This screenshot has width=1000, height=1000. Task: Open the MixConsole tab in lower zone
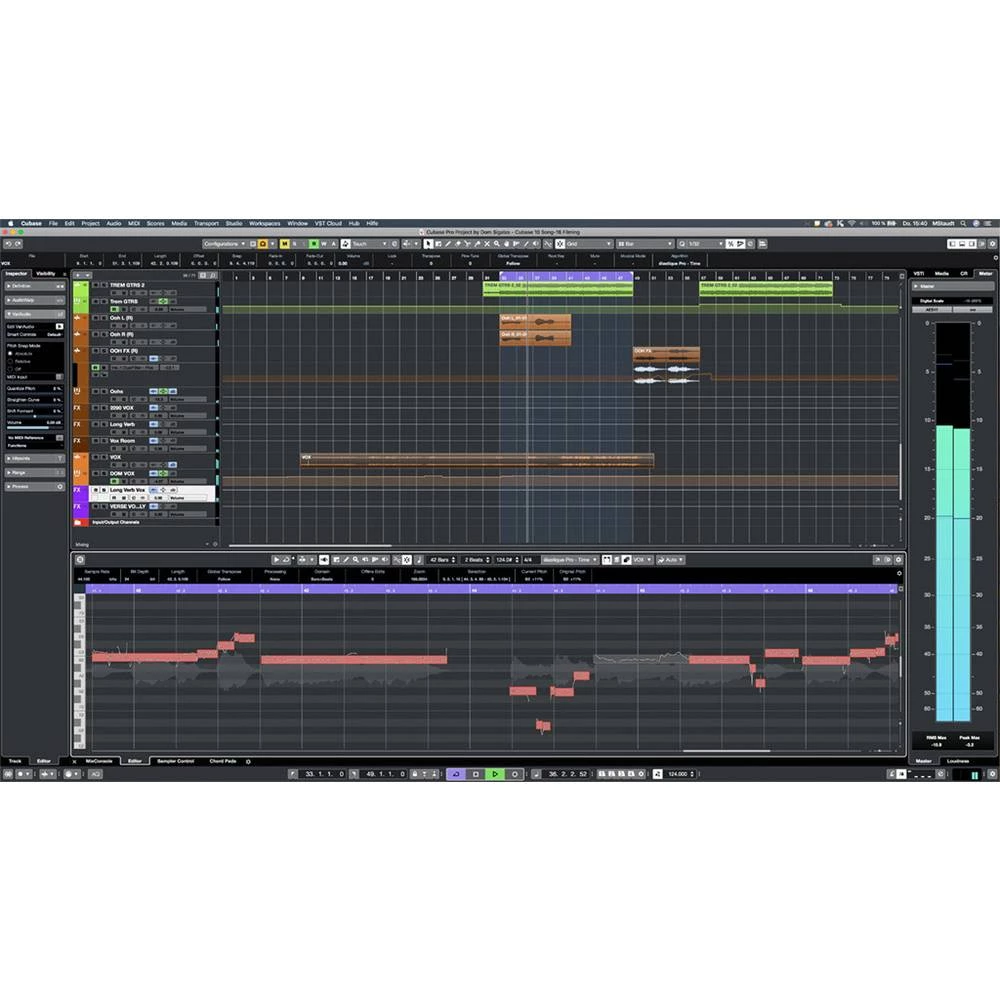pos(98,761)
